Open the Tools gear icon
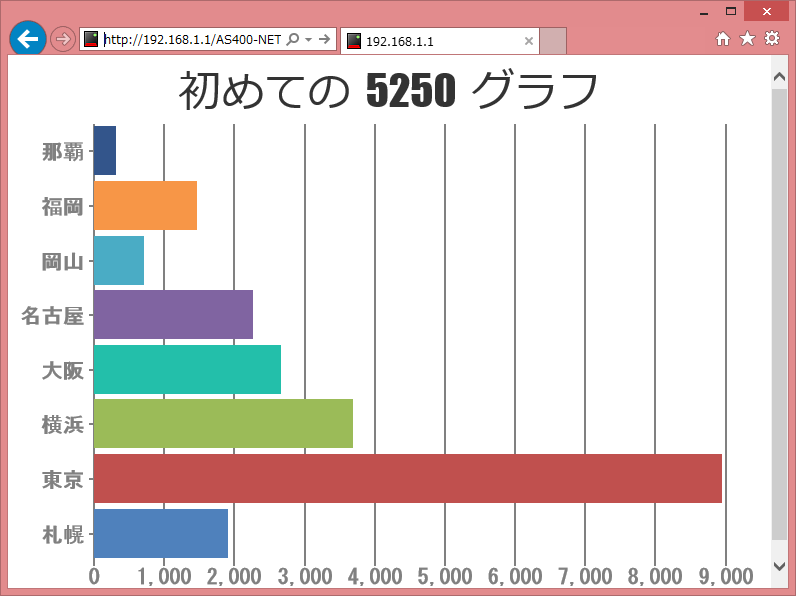This screenshot has height=596, width=796. click(772, 39)
